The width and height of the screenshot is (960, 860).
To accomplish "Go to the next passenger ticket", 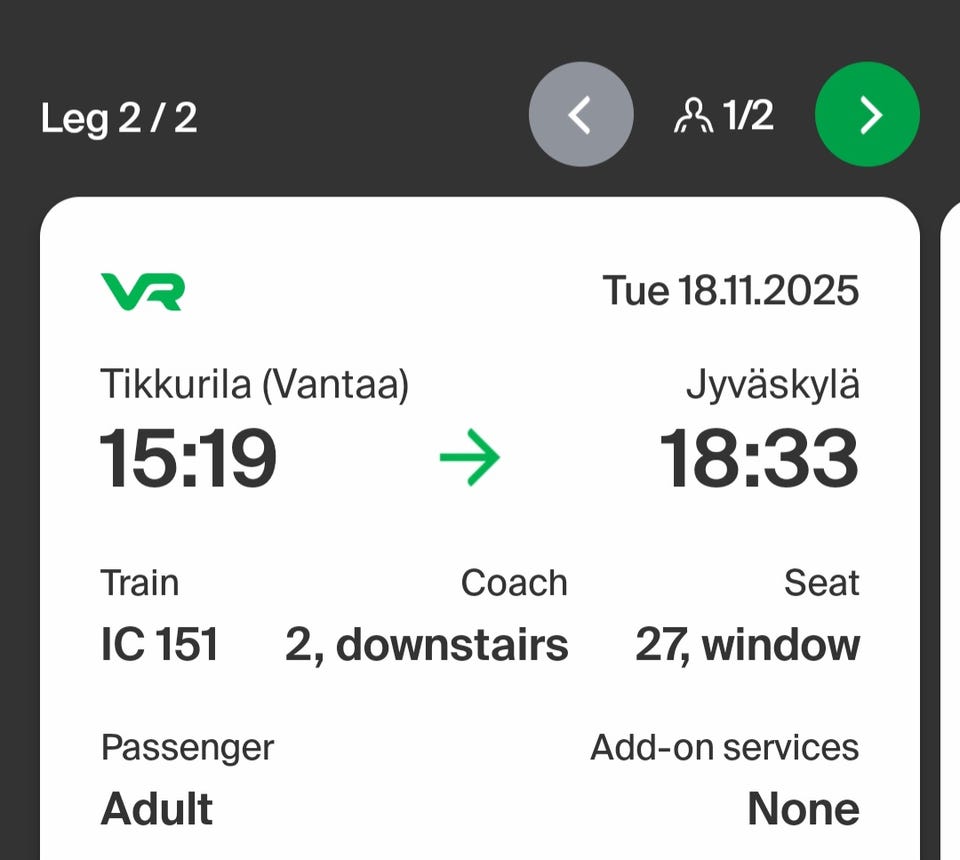I will (867, 115).
